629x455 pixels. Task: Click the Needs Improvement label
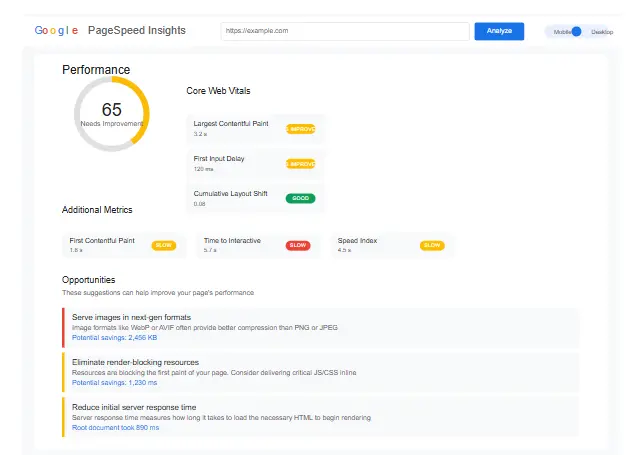(x=112, y=124)
